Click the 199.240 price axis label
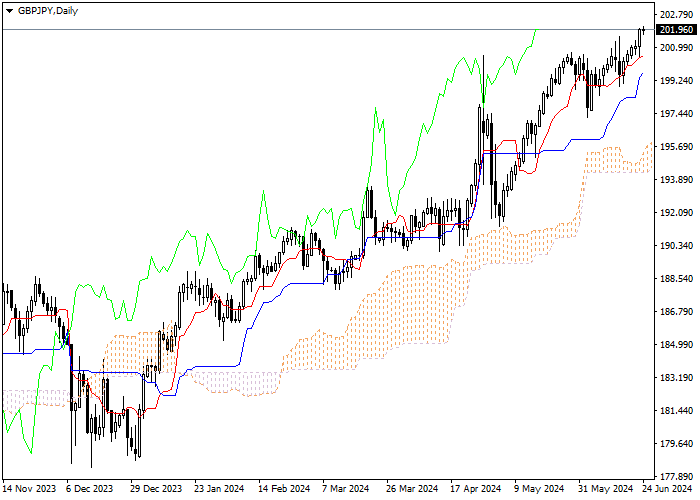The height and width of the screenshot is (500, 700). (x=676, y=81)
